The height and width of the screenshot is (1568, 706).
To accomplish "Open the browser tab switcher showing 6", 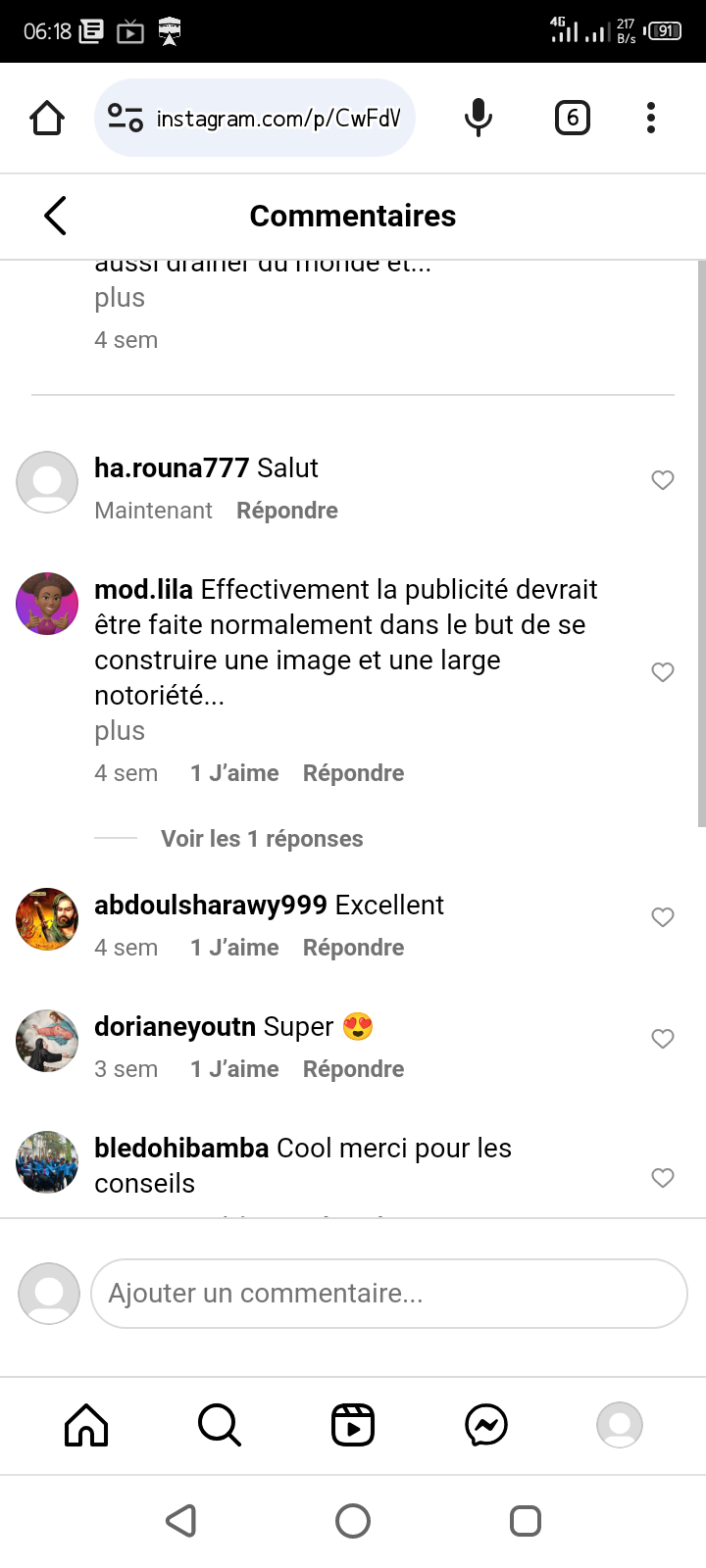I will click(573, 118).
